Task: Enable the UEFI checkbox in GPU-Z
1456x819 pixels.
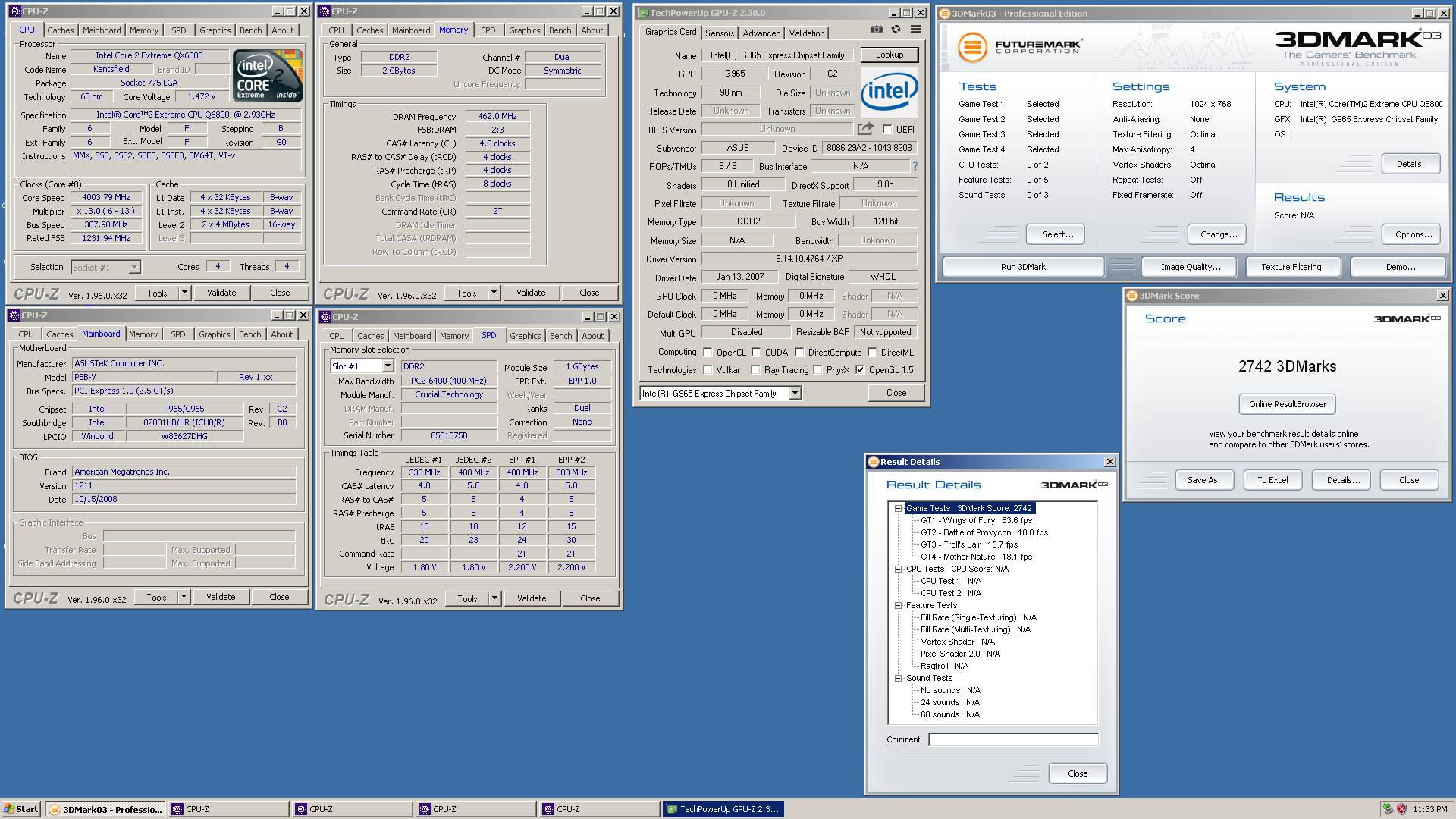Action: pyautogui.click(x=887, y=130)
